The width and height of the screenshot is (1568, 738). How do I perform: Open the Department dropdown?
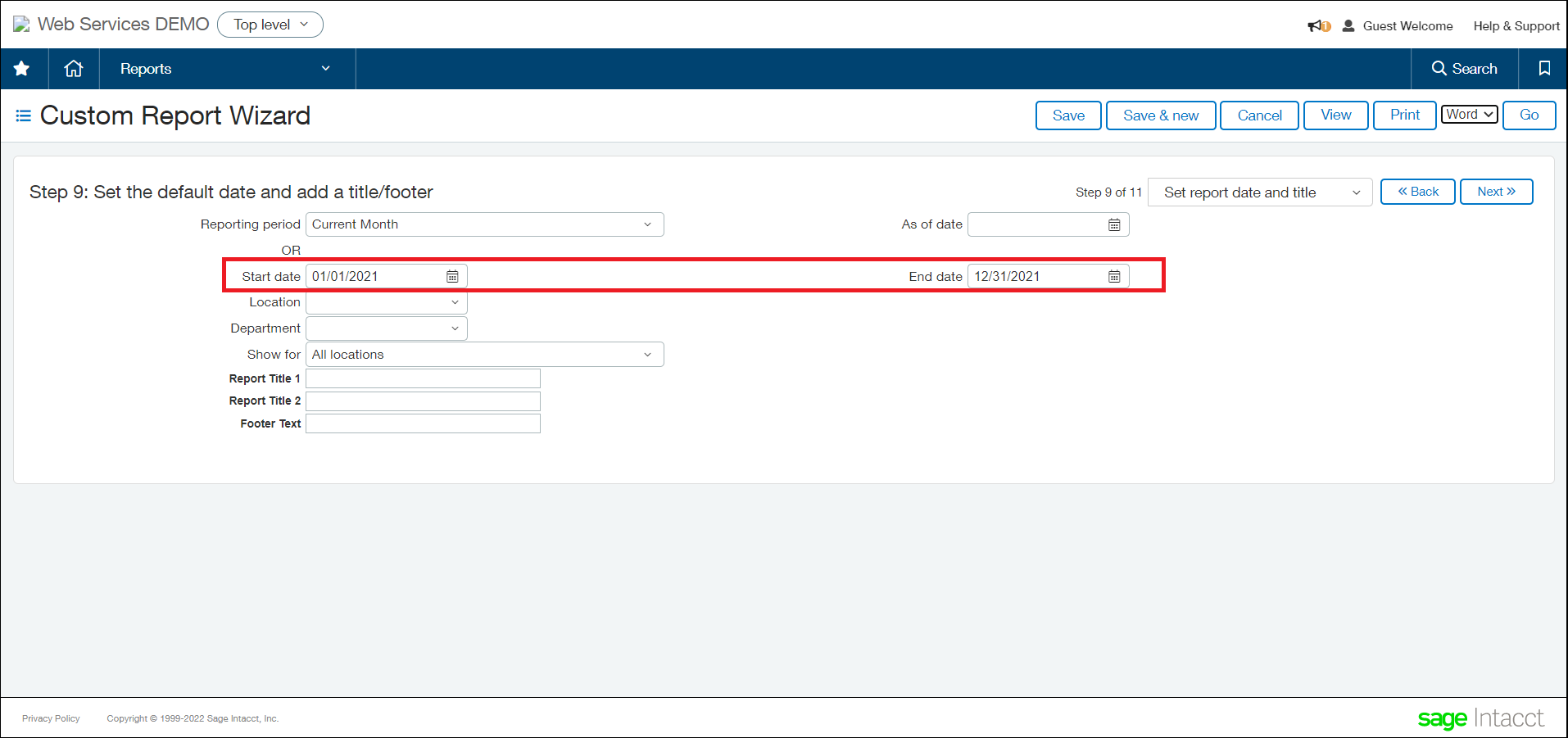point(386,328)
